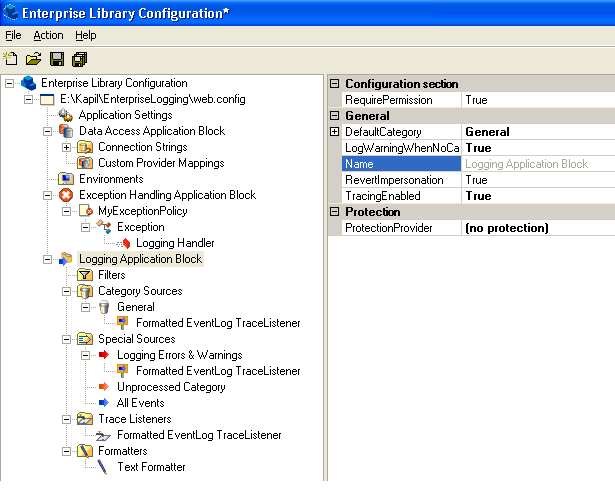Image resolution: width=615 pixels, height=490 pixels.
Task: Click the LogWarningWhenNoCa property value
Action: click(x=538, y=148)
